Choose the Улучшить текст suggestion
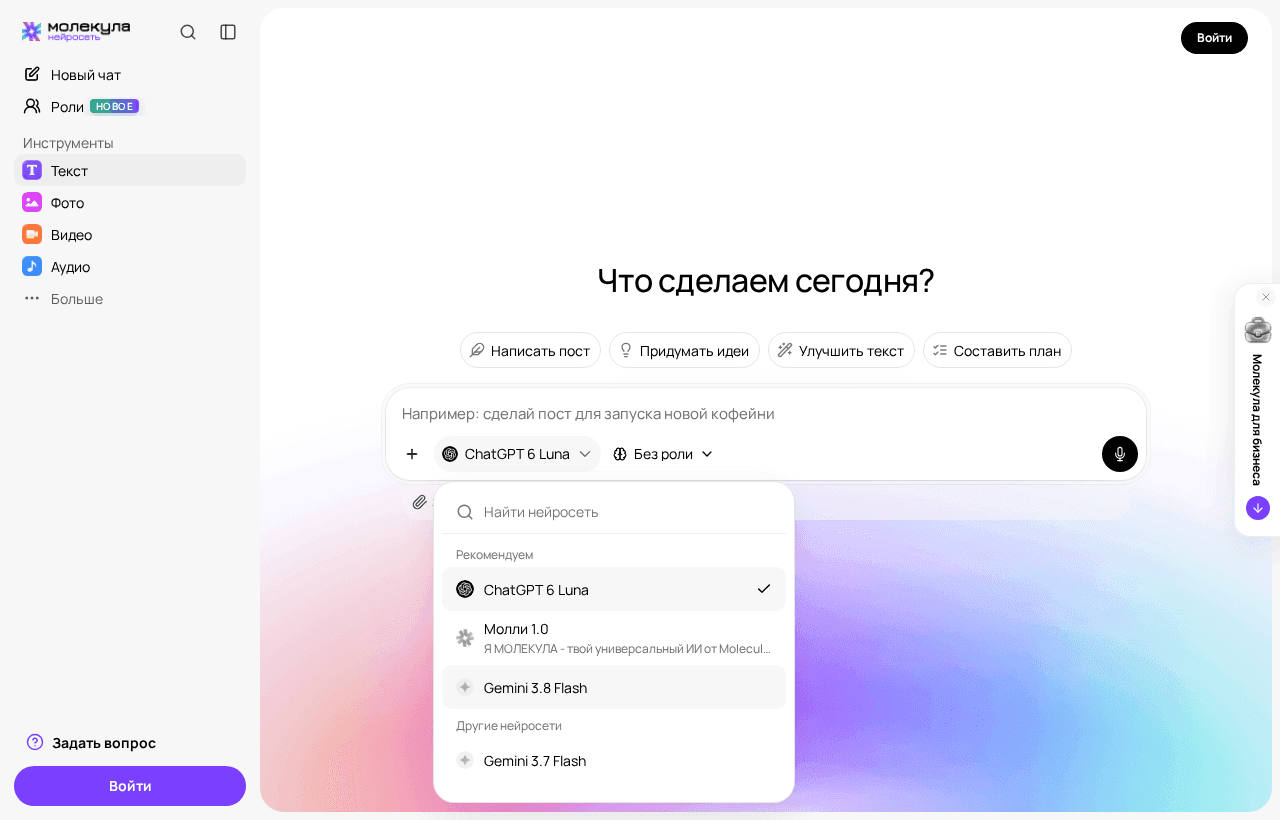1280x820 pixels. [841, 350]
